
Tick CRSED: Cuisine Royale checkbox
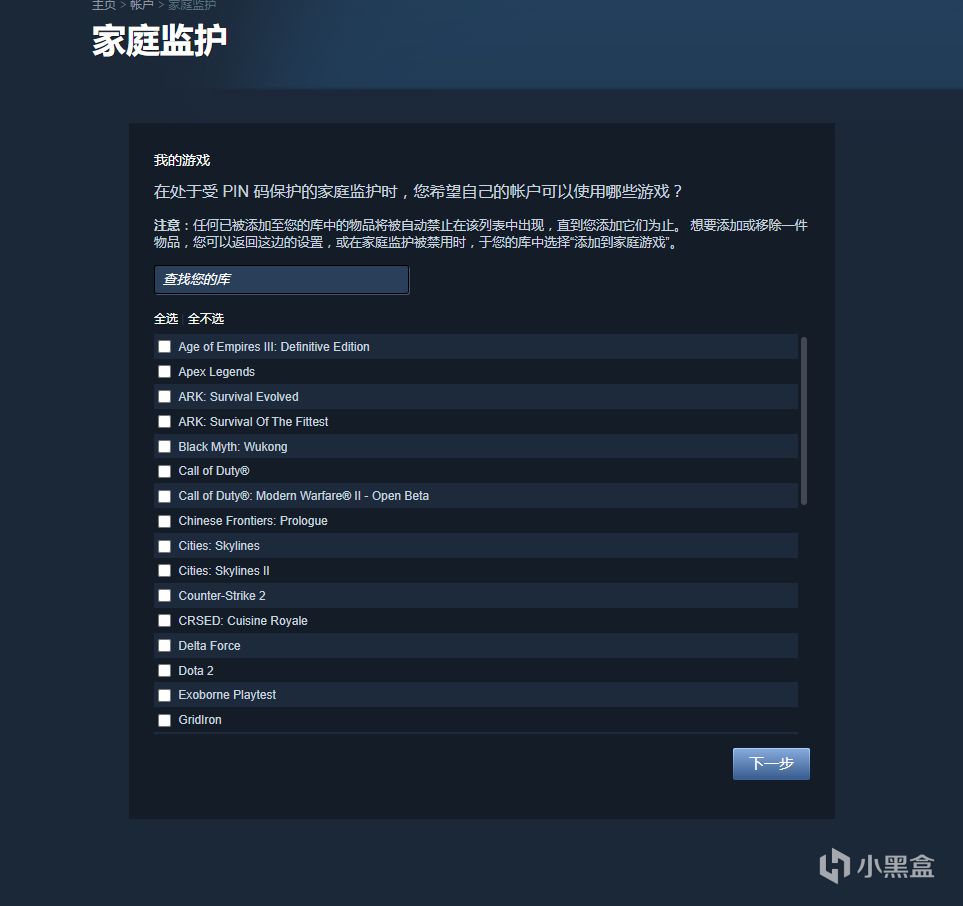(164, 620)
